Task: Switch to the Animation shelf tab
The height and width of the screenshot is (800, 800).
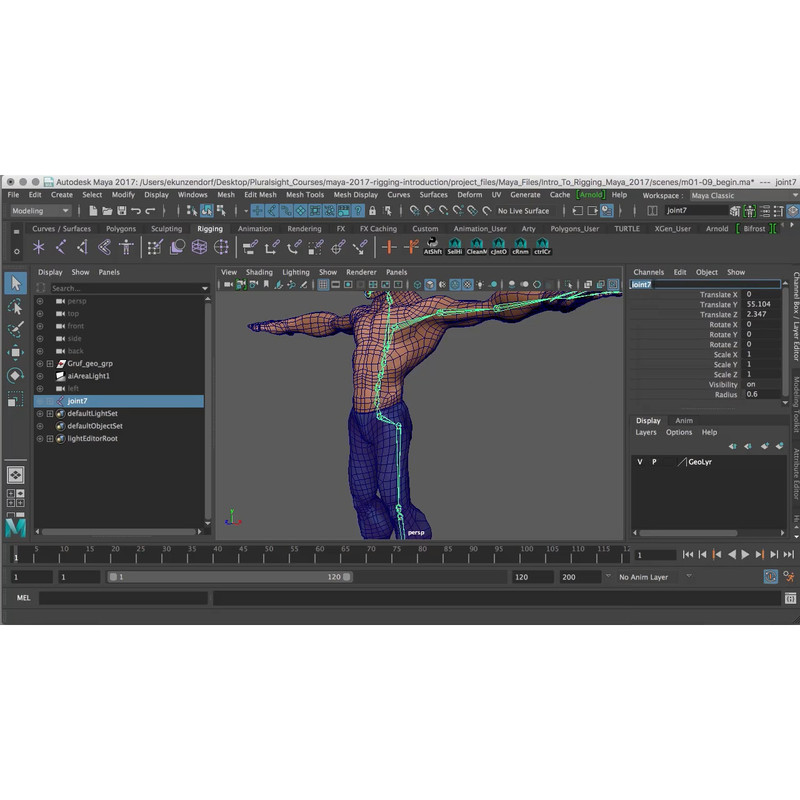Action: (x=255, y=229)
